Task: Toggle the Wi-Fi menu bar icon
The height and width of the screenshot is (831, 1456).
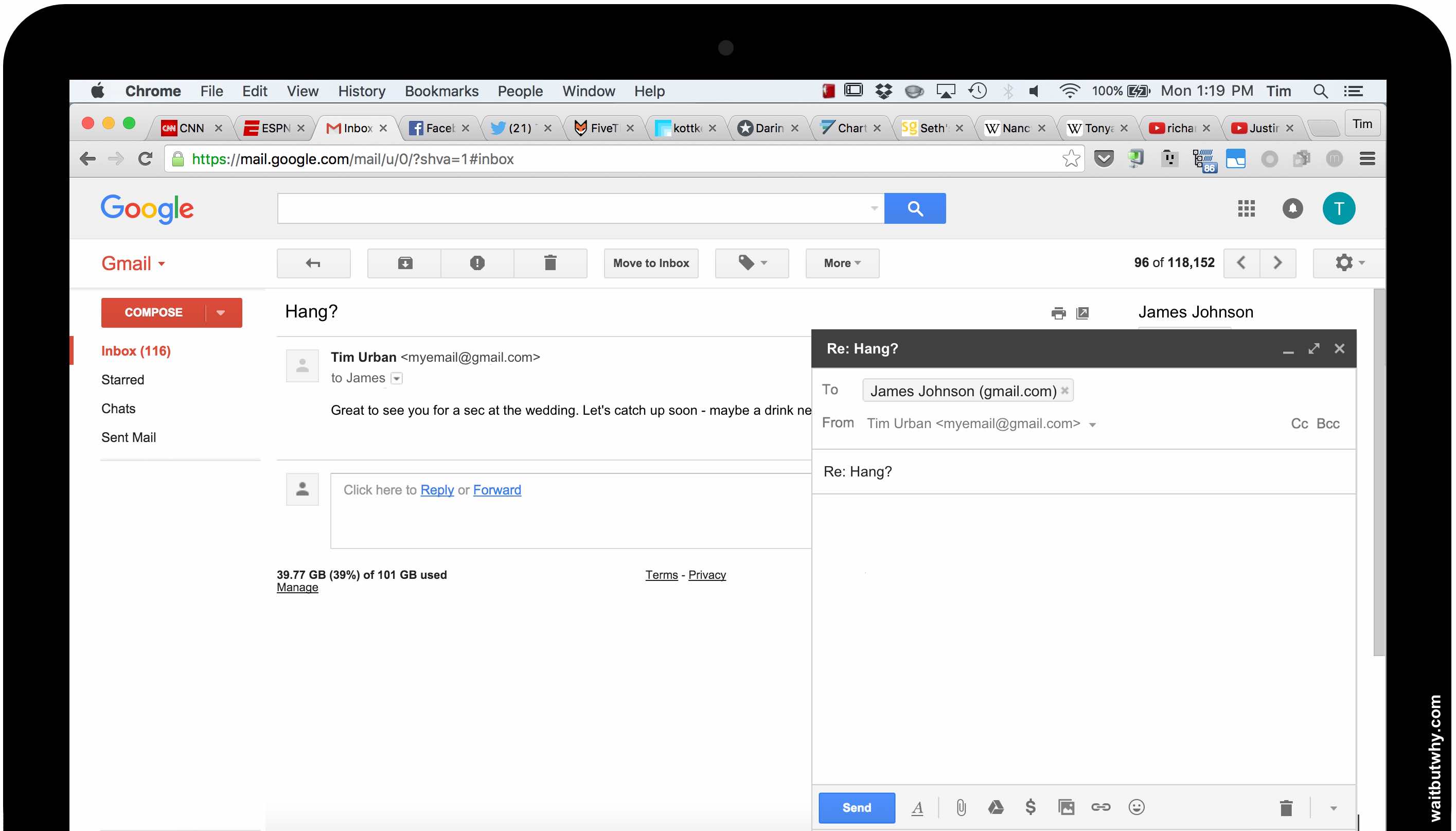Action: tap(1069, 91)
